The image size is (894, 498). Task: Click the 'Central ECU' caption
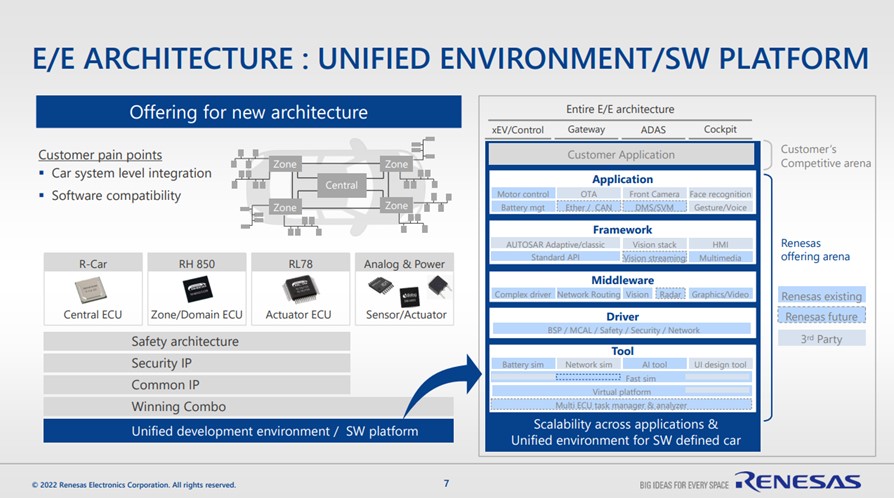point(93,314)
